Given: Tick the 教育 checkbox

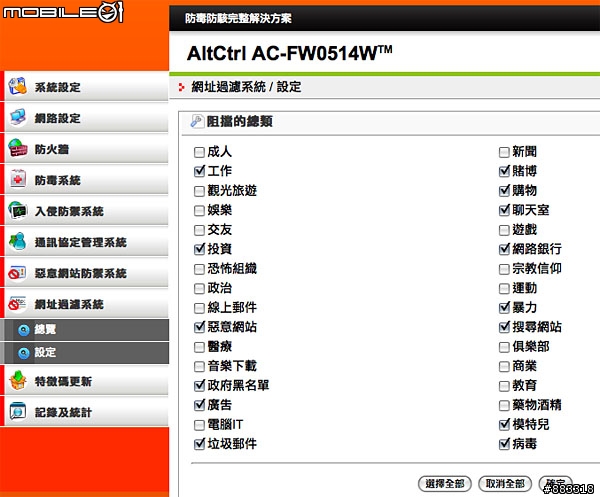Looking at the screenshot, I should 504,386.
